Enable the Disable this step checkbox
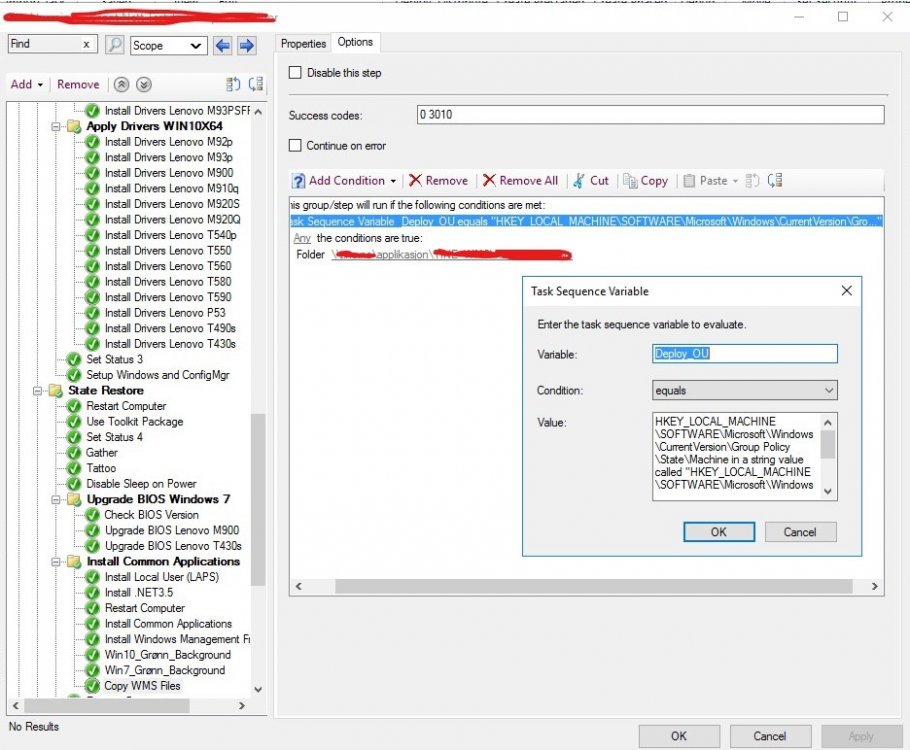This screenshot has width=910, height=750. (x=295, y=73)
